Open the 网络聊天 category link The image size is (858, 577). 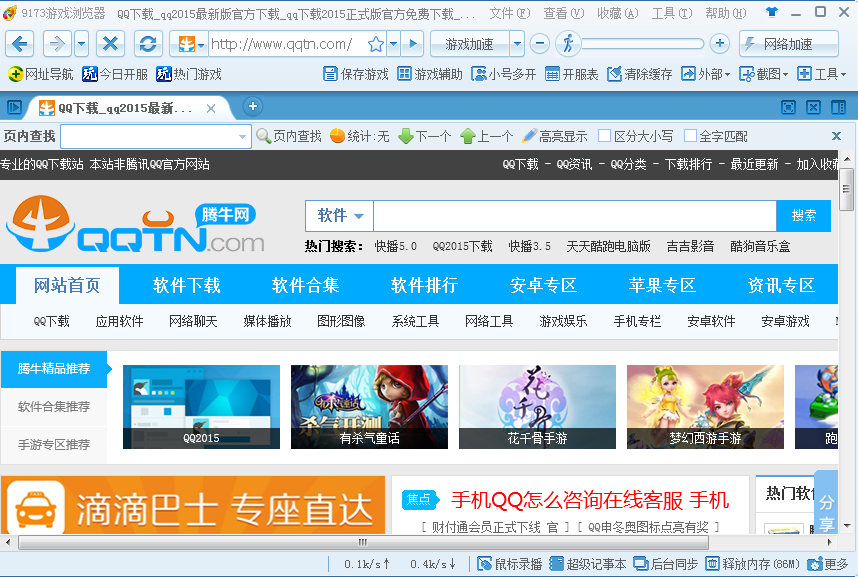click(193, 321)
